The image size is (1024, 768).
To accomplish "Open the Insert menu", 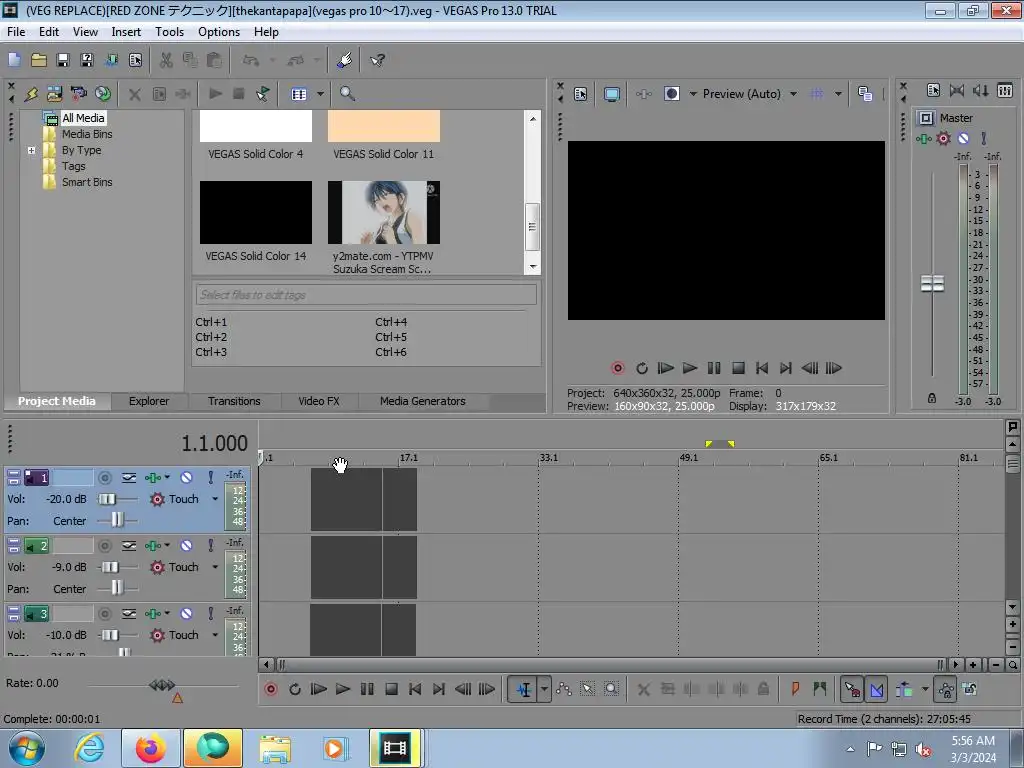I will [126, 32].
